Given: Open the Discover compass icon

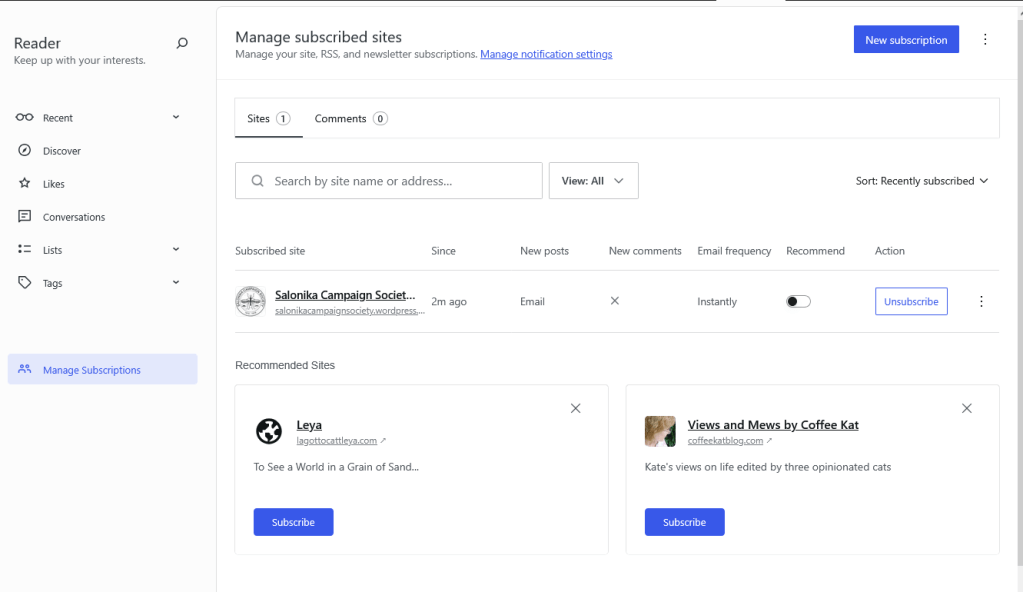Looking at the screenshot, I should [x=25, y=151].
